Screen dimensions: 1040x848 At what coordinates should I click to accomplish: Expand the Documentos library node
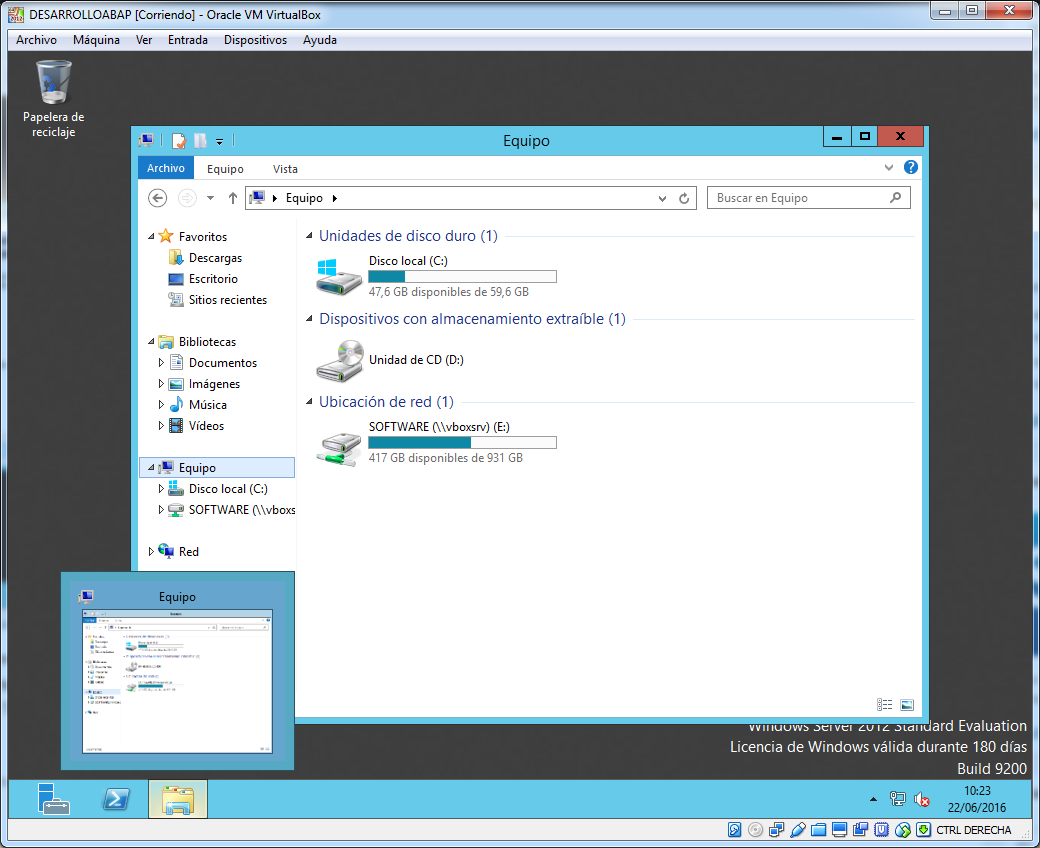(x=161, y=363)
